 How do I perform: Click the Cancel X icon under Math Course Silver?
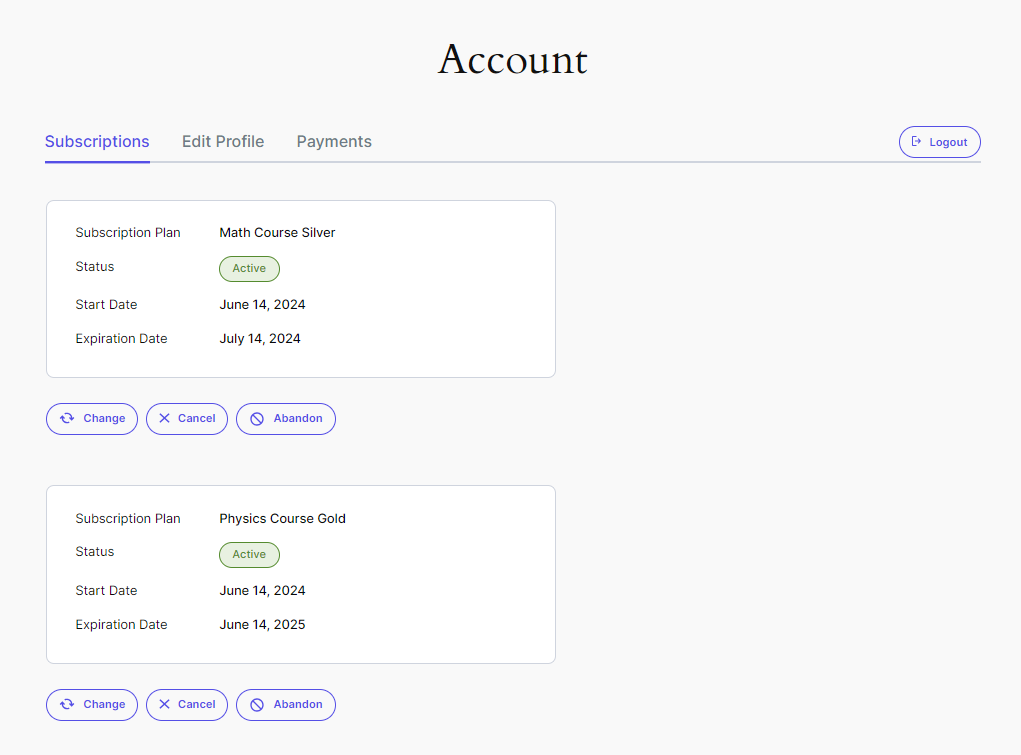click(x=165, y=418)
